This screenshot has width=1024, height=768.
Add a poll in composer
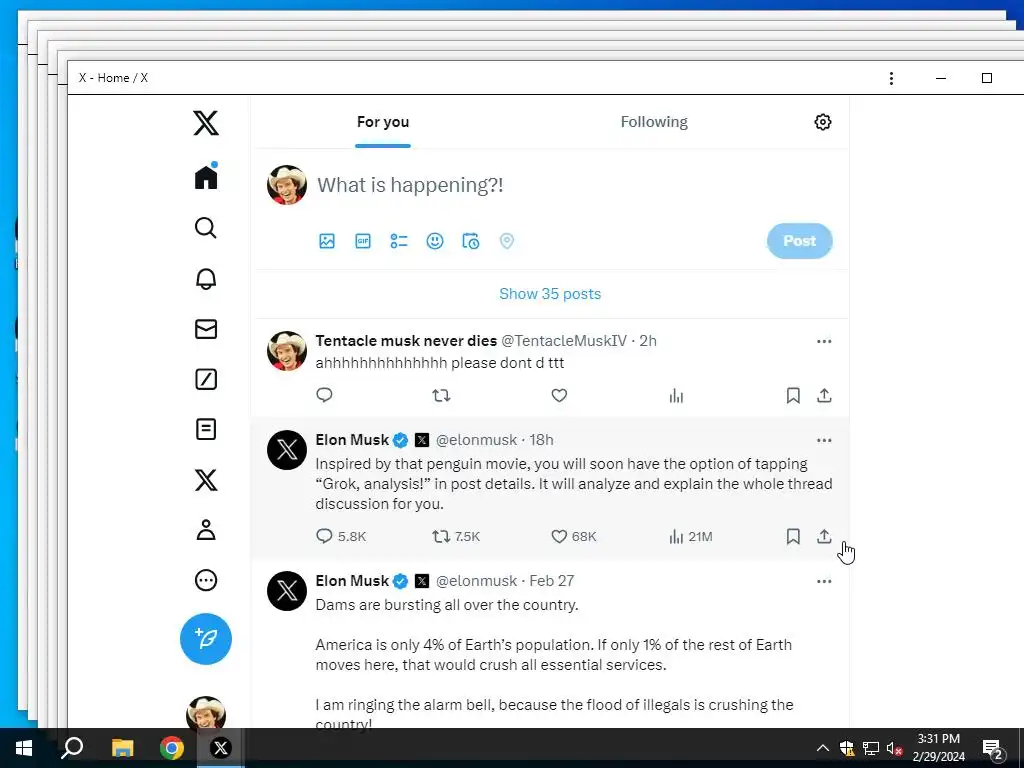(398, 241)
